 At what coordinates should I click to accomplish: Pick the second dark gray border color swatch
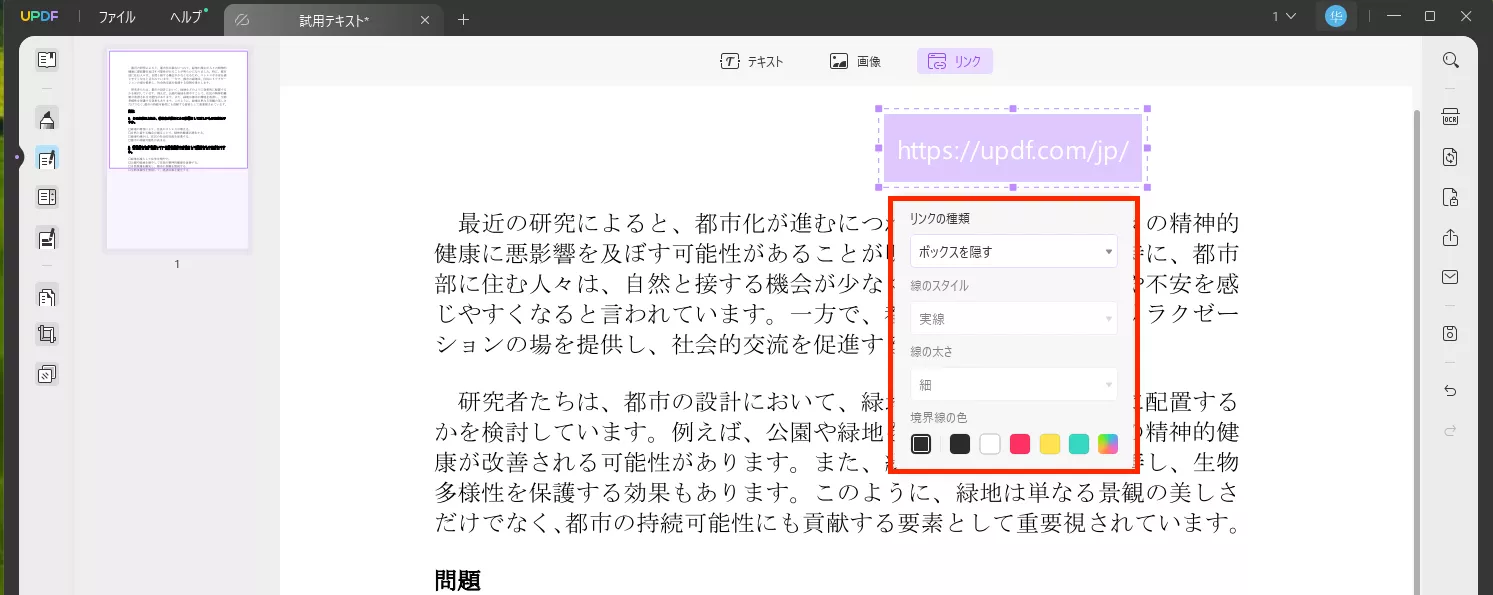(960, 444)
